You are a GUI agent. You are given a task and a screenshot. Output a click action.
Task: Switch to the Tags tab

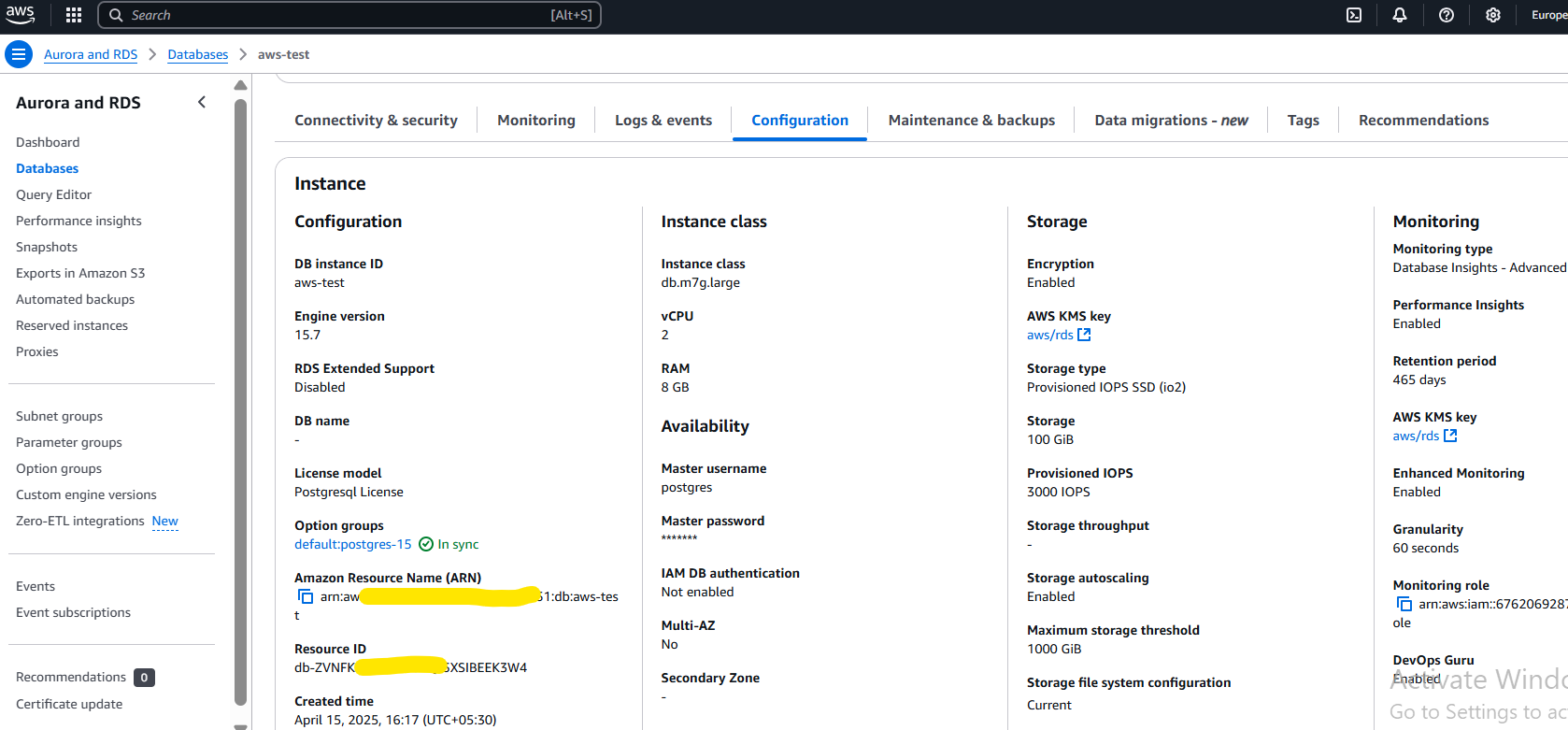(1304, 120)
